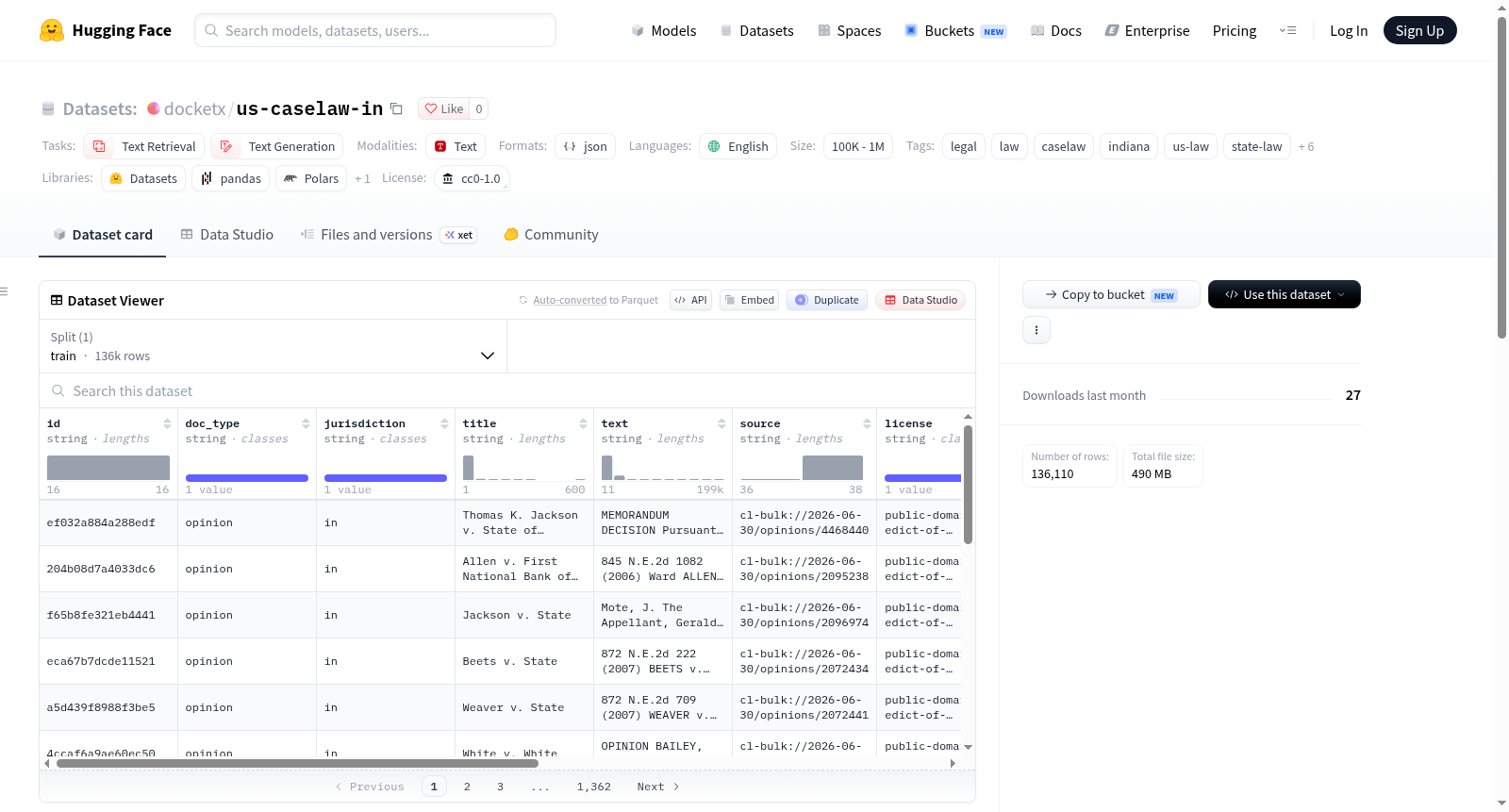The image size is (1509, 812).
Task: Click the horizontal table scrollbar
Action: (297, 763)
